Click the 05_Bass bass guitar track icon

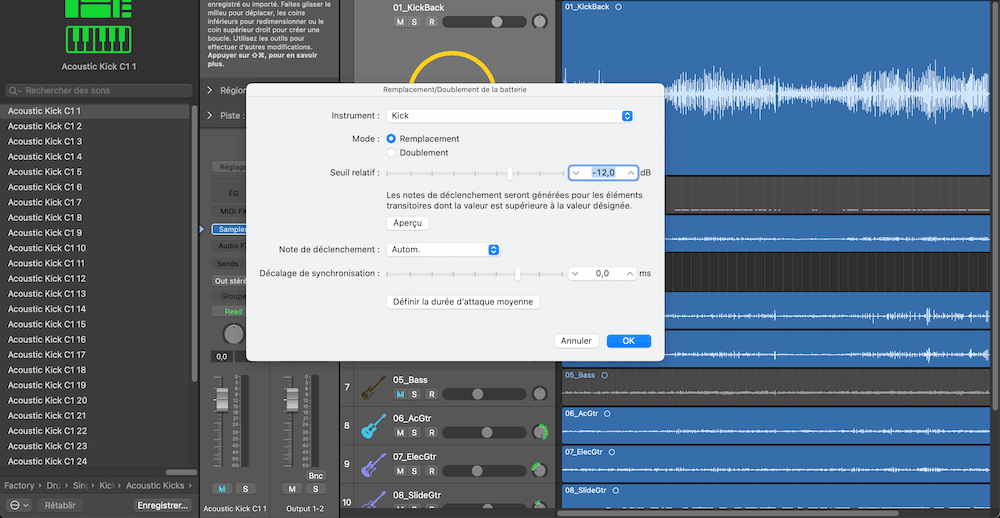pos(374,387)
